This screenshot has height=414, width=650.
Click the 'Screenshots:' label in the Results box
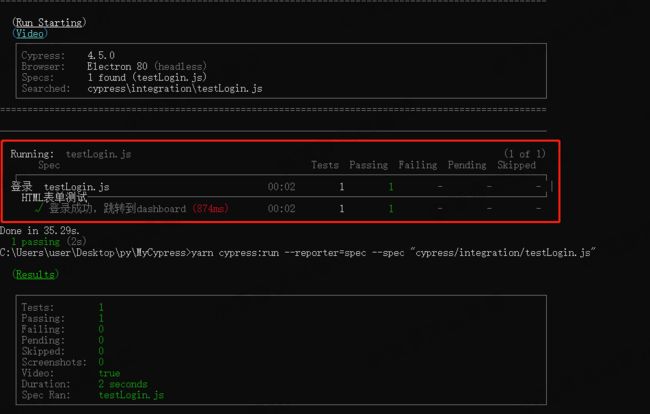click(54, 362)
